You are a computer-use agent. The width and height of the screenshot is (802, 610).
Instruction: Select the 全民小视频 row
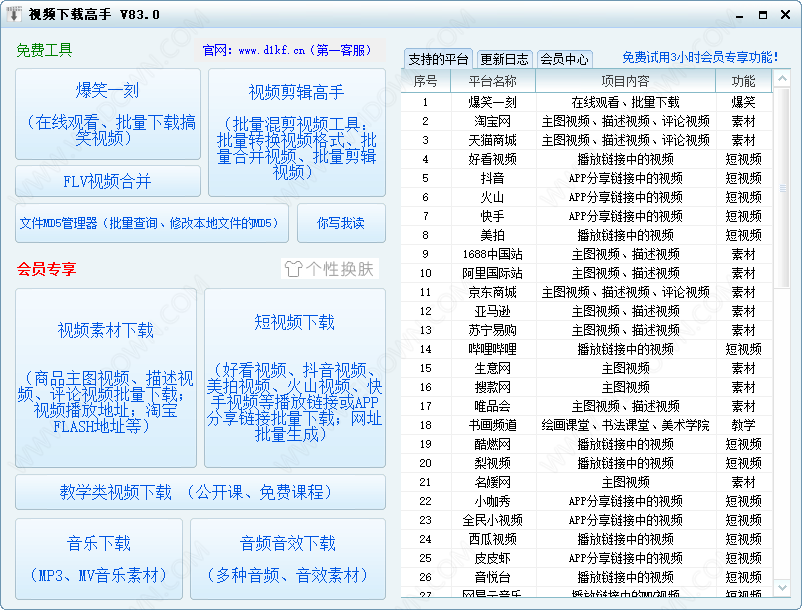[x=587, y=520]
